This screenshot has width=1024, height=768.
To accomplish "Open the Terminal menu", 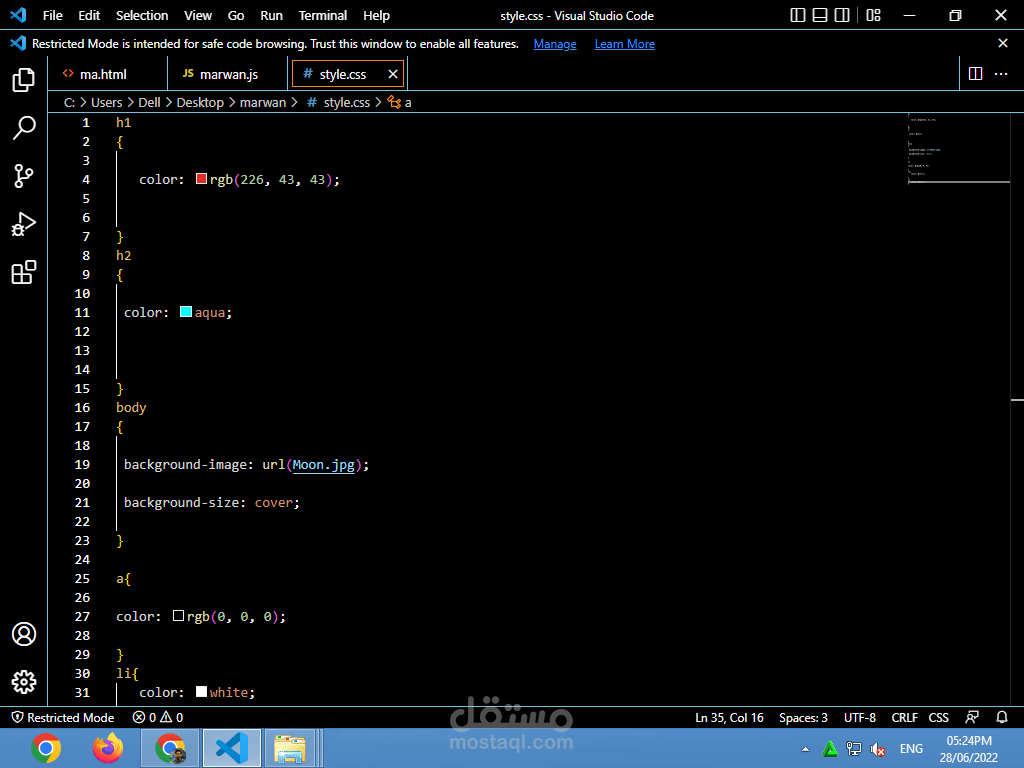I will [322, 15].
